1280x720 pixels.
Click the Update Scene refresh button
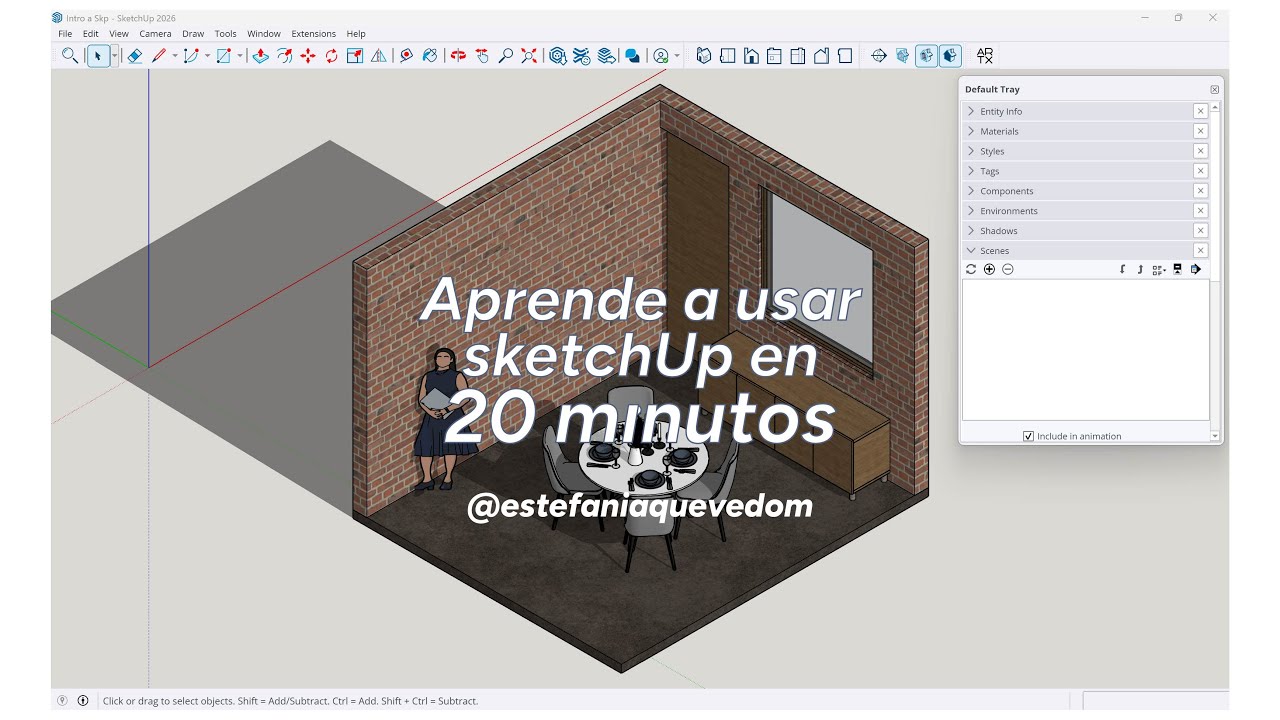tap(971, 269)
